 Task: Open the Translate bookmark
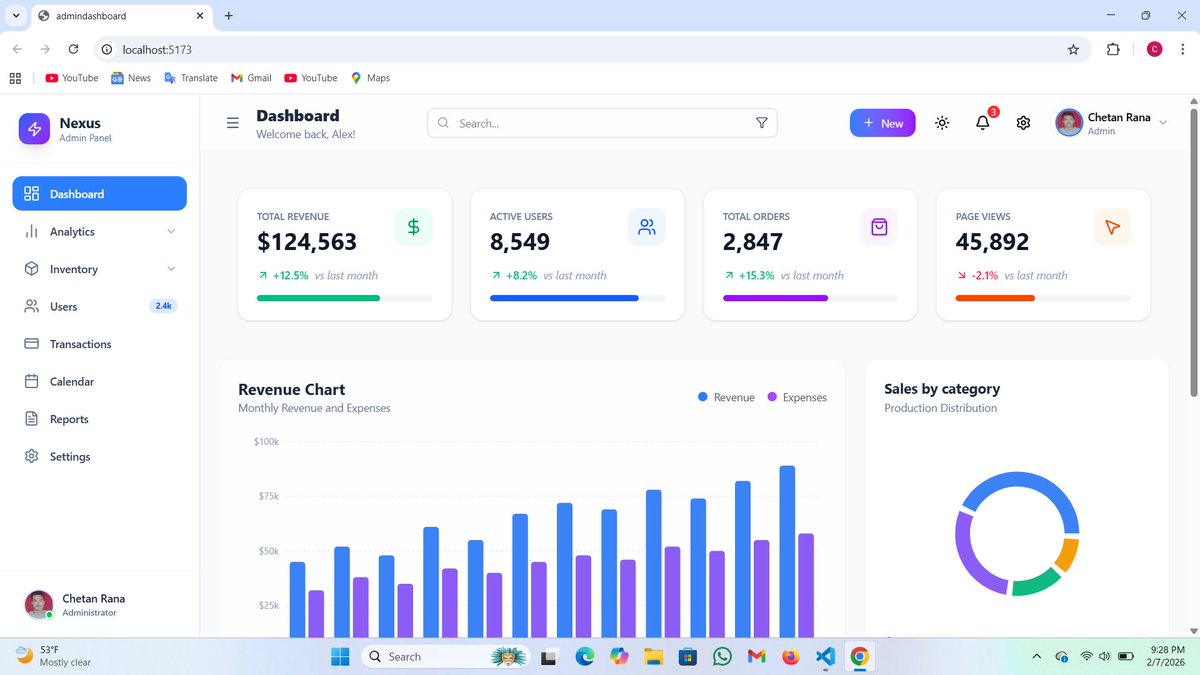pos(191,78)
